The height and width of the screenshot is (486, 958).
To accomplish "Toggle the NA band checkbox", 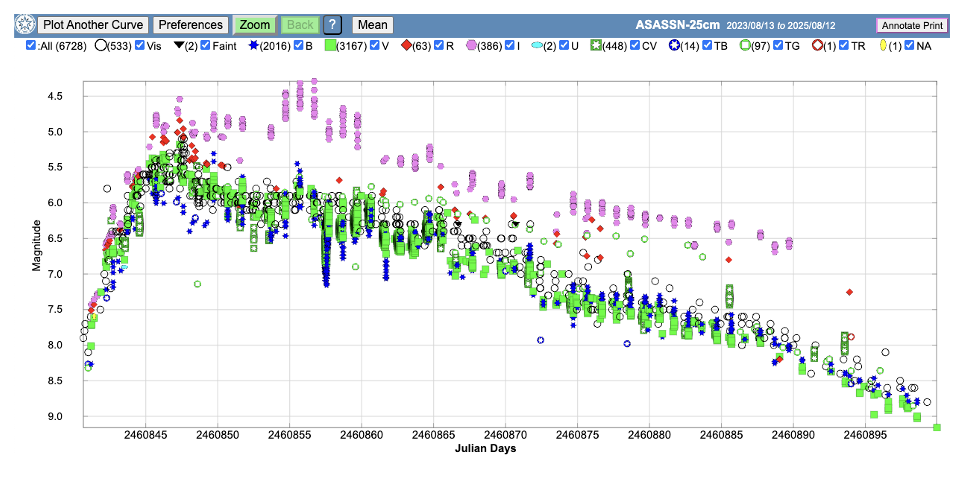I will coord(910,46).
